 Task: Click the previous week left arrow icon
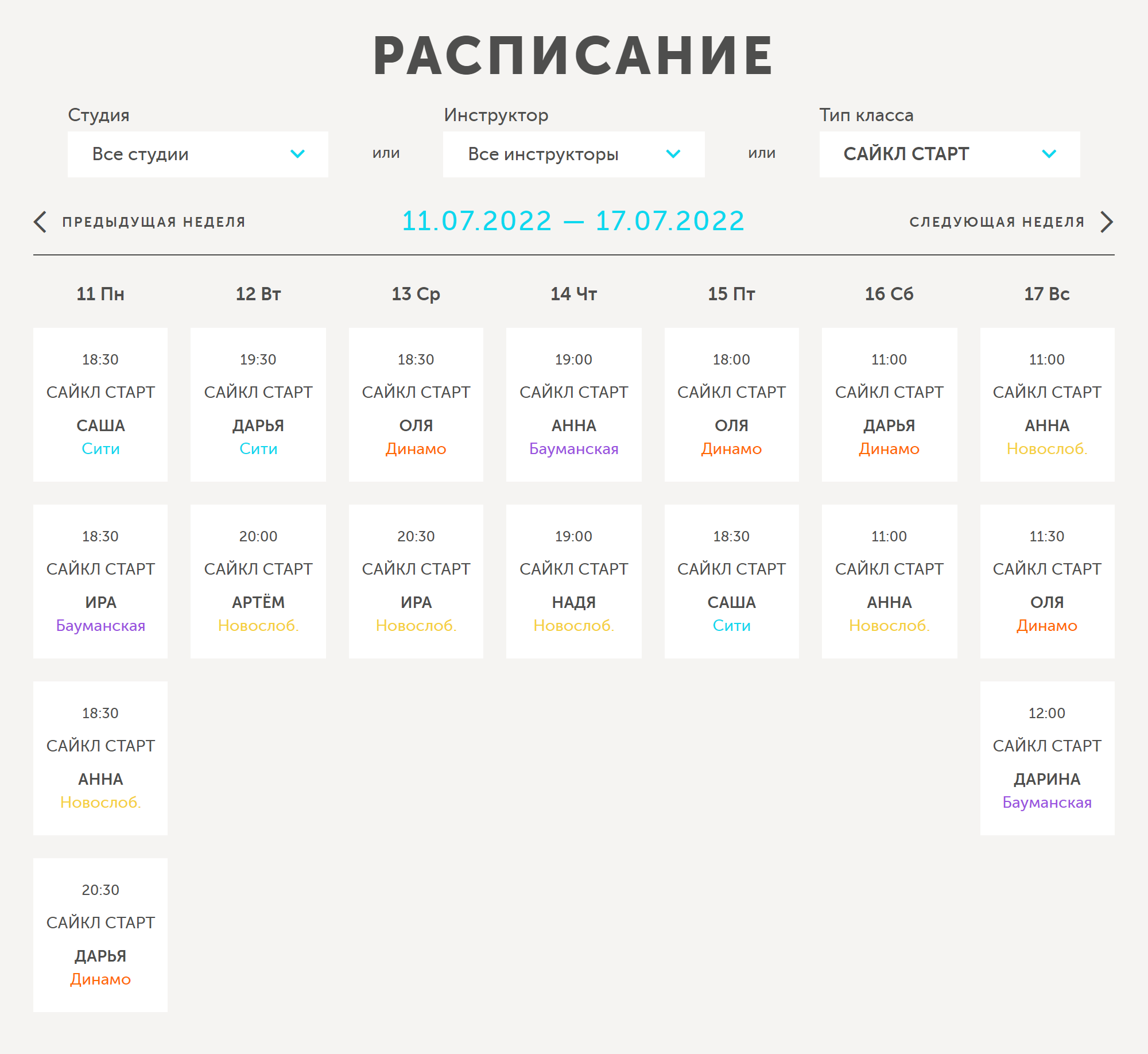[40, 222]
